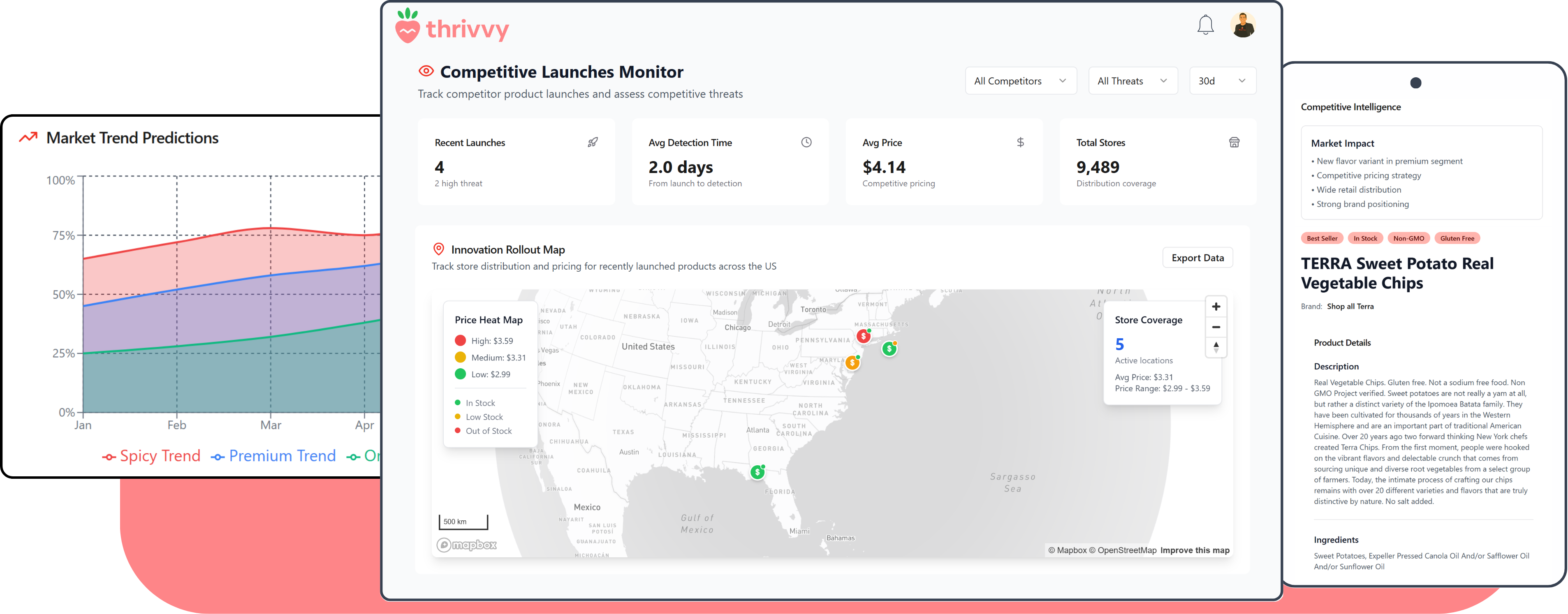Click the dollar icon on Avg Price card
This screenshot has height=614, width=1568.
coord(1020,142)
